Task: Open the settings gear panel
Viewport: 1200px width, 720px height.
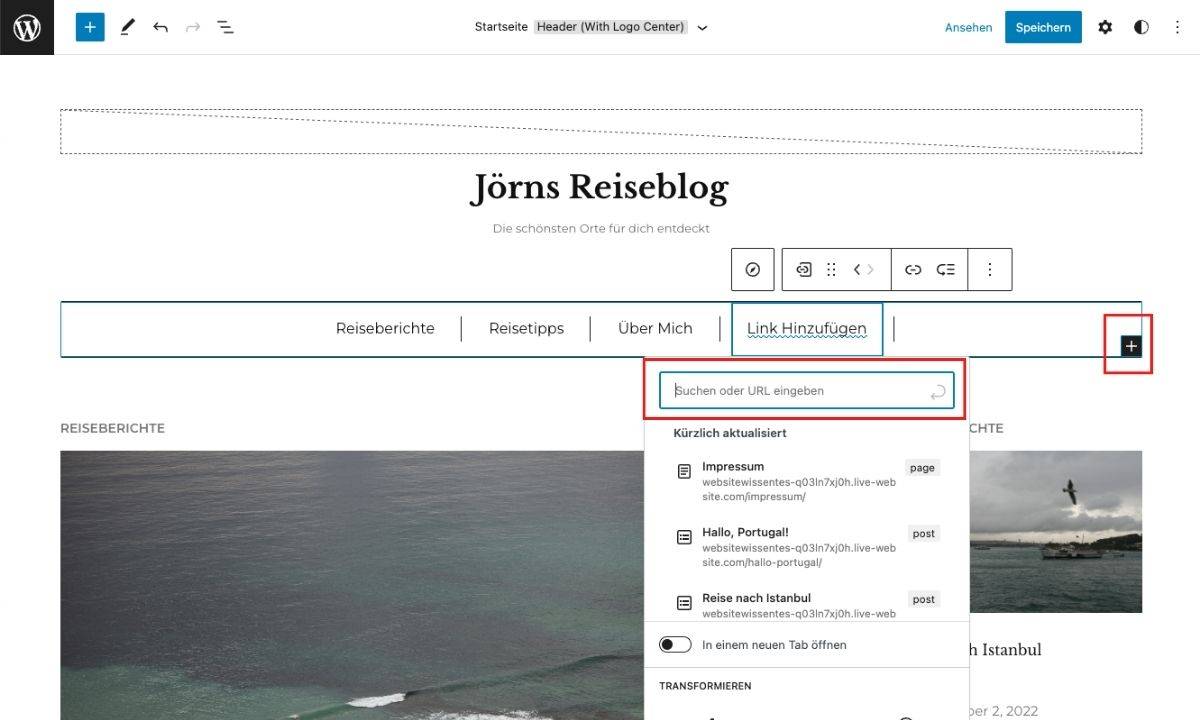Action: [x=1105, y=27]
